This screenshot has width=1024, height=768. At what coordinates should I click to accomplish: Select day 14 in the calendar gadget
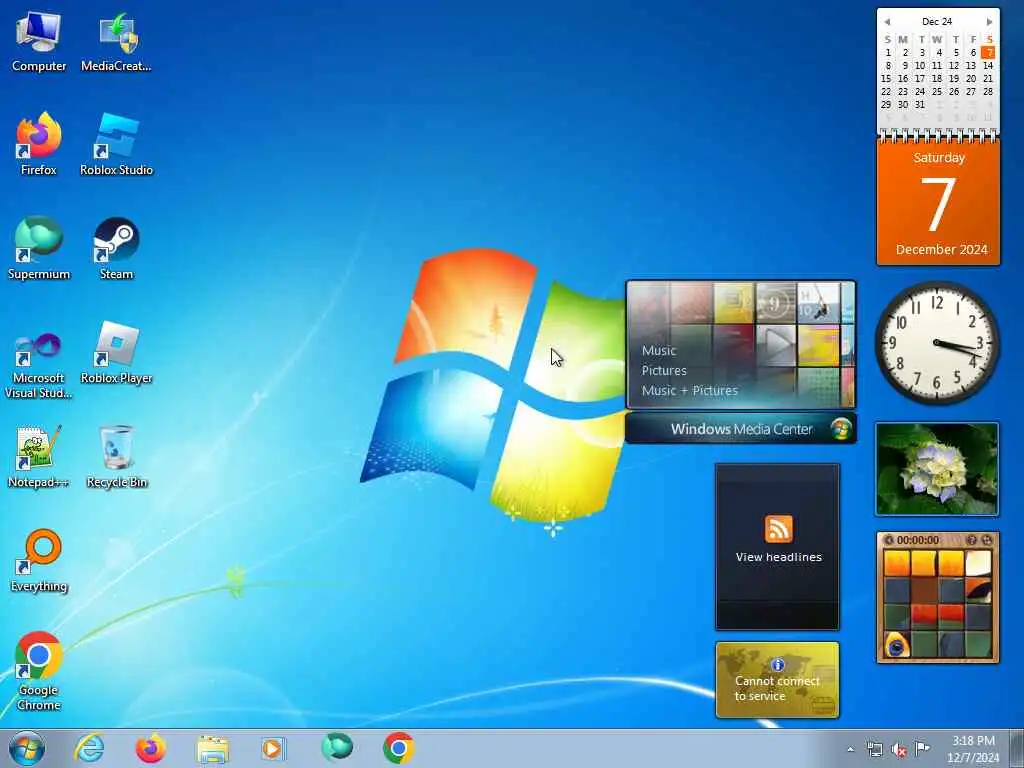988,65
